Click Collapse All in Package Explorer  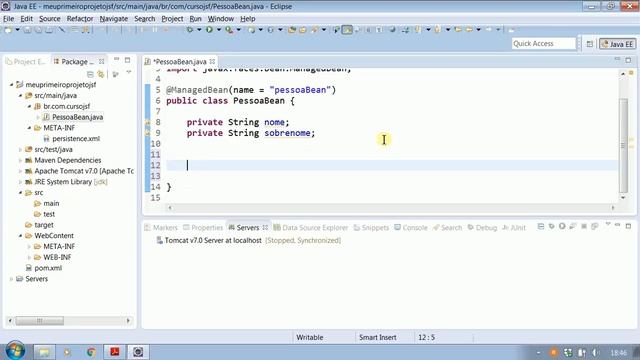(90, 74)
